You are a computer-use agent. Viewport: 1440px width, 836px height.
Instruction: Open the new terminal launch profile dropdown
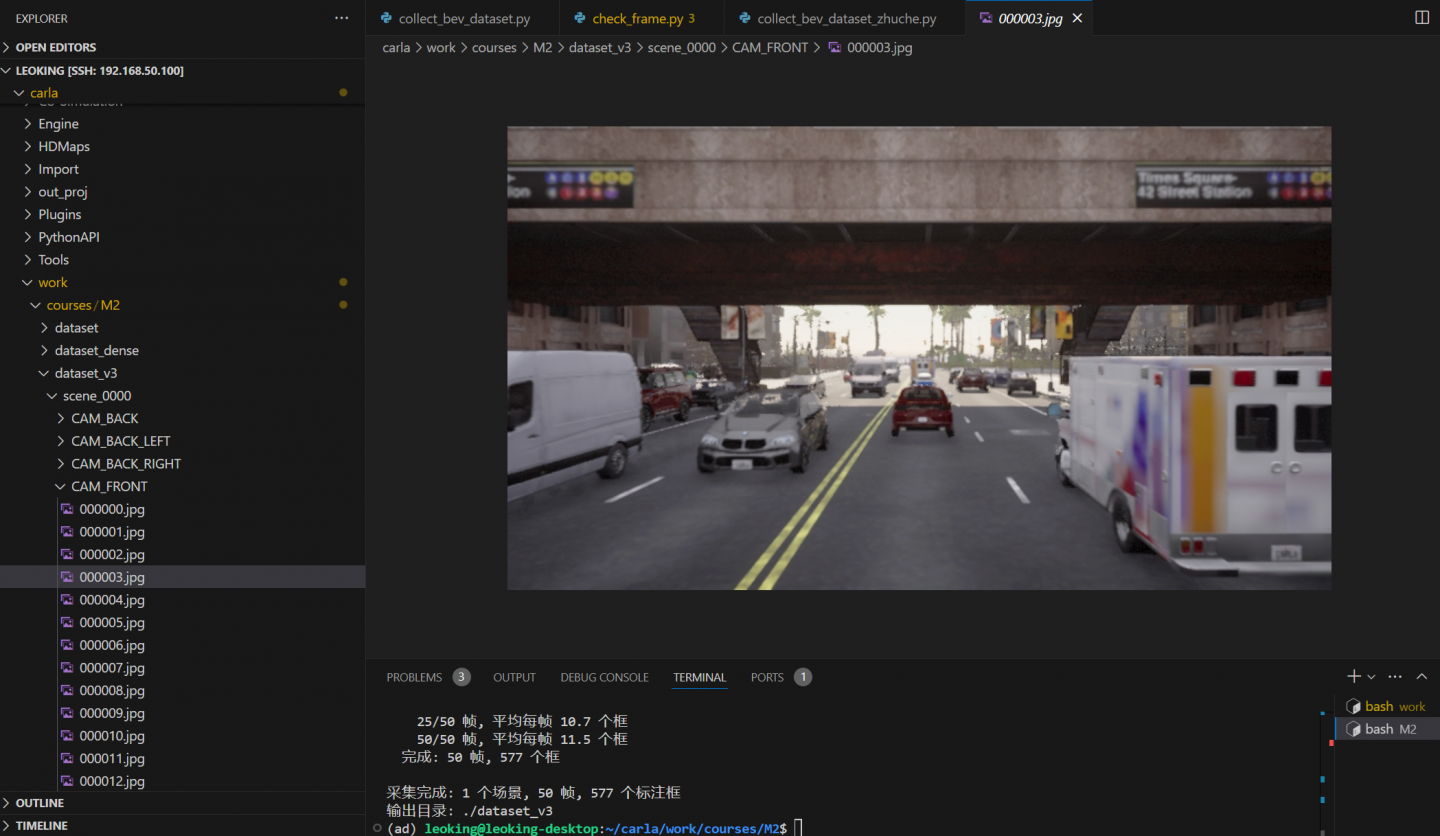1371,677
